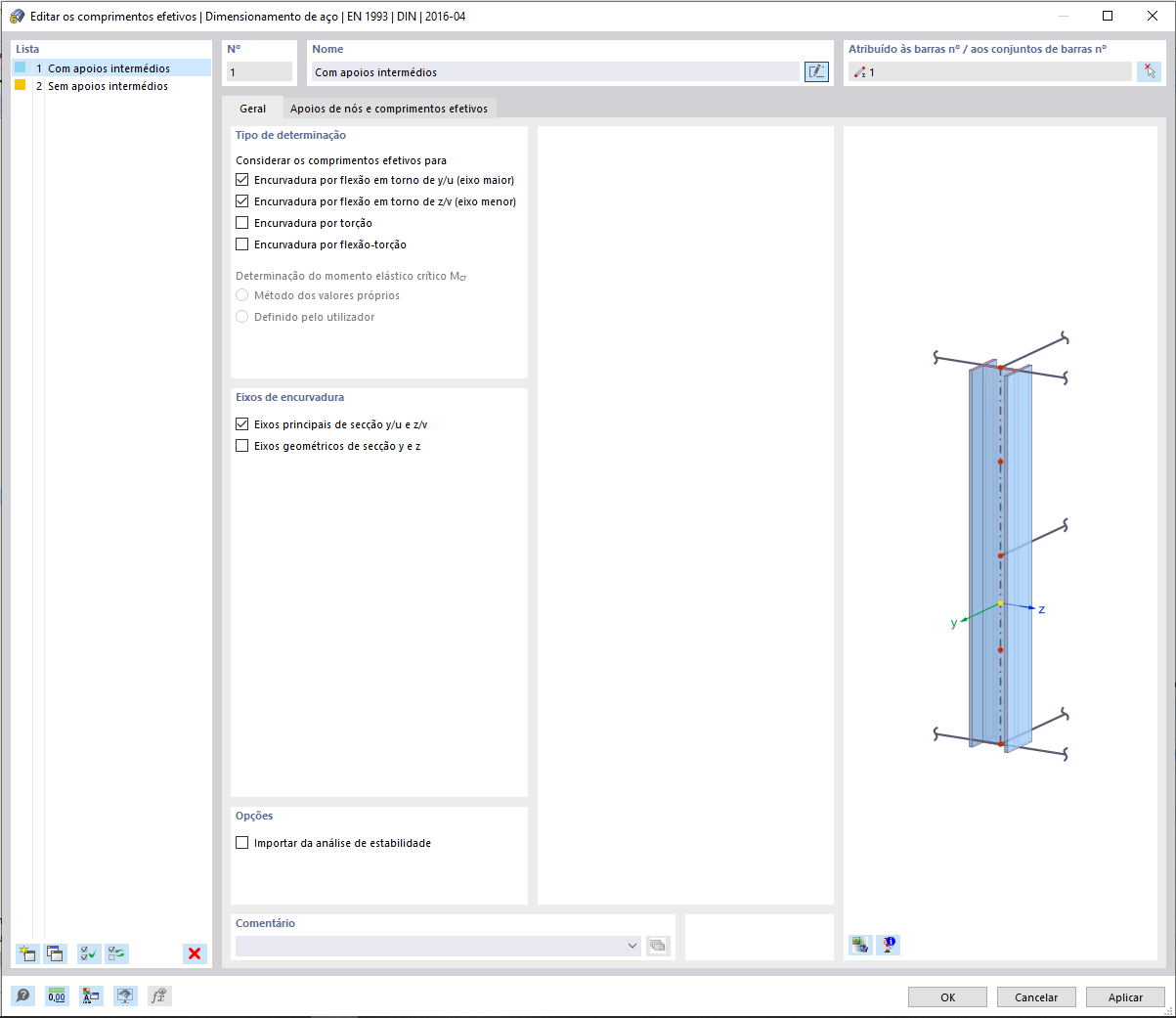This screenshot has height=1018, width=1176.
Task: Click the Atribuído às barras nº heading
Action: [978, 49]
